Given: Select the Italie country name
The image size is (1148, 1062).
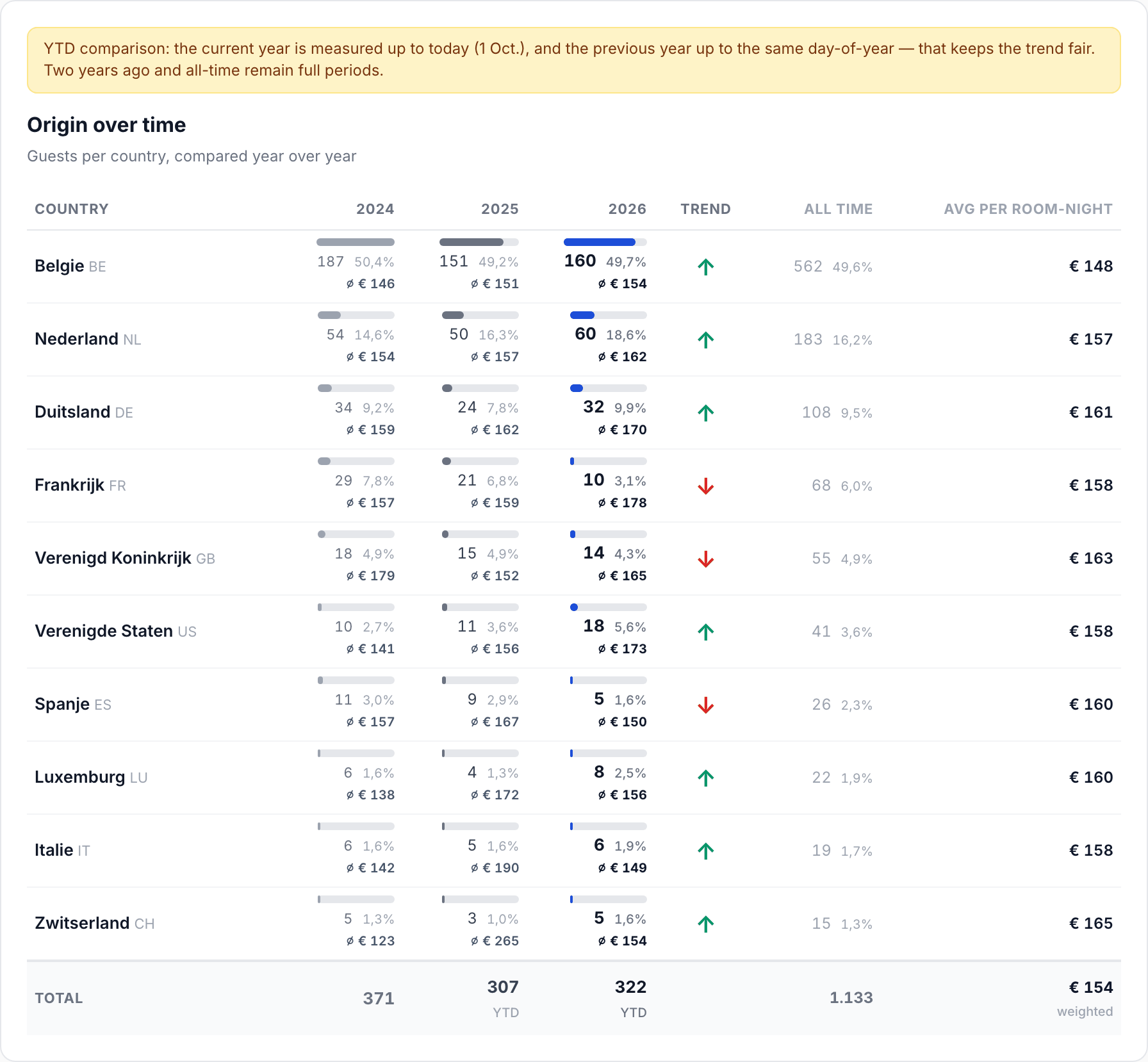Looking at the screenshot, I should (x=54, y=850).
